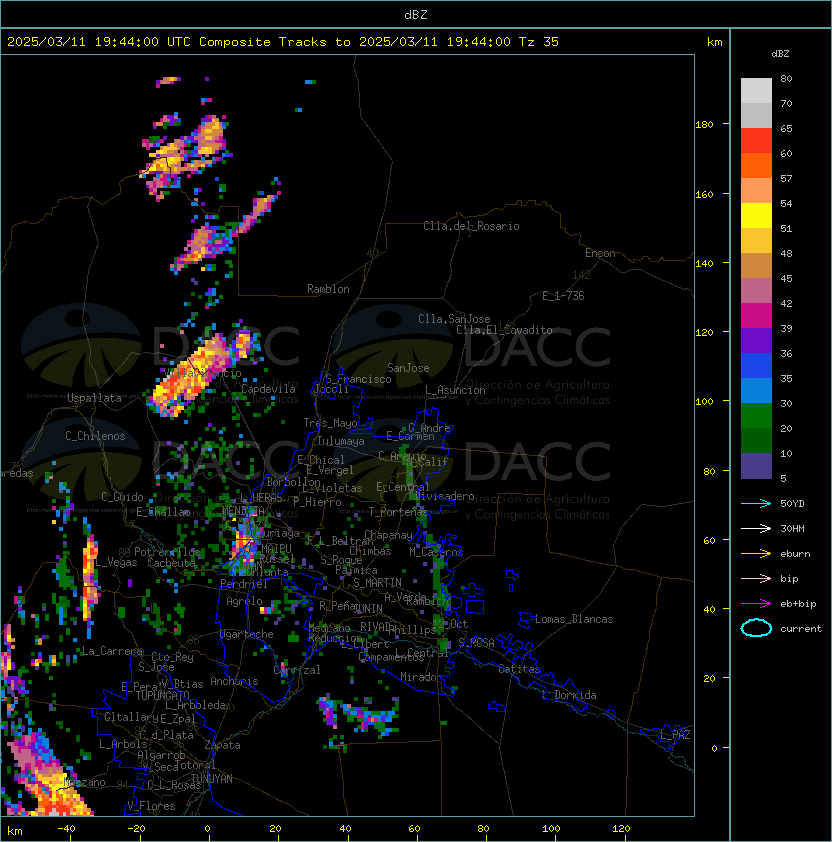This screenshot has height=842, width=832.
Task: Click the 'L_Asuncion' map label
Action: [455, 390]
